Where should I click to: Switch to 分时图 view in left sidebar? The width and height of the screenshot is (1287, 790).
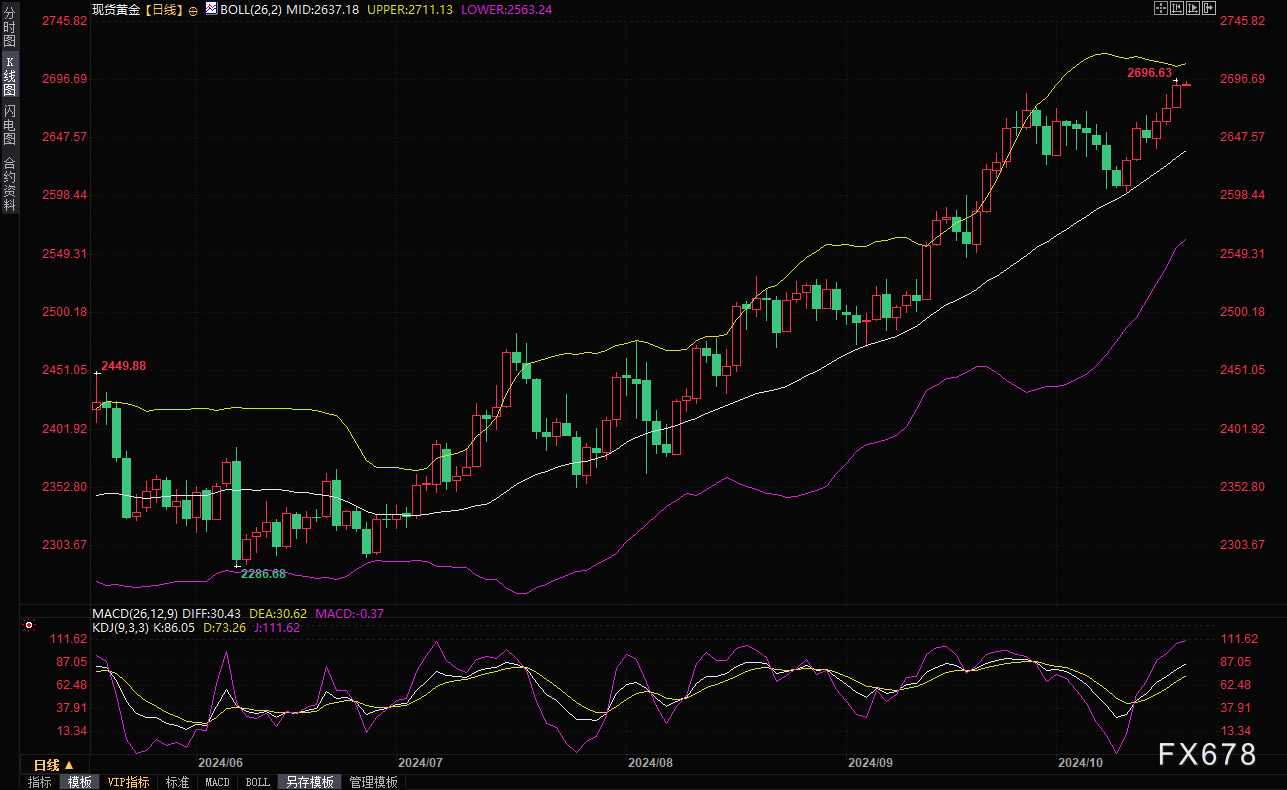[x=9, y=32]
